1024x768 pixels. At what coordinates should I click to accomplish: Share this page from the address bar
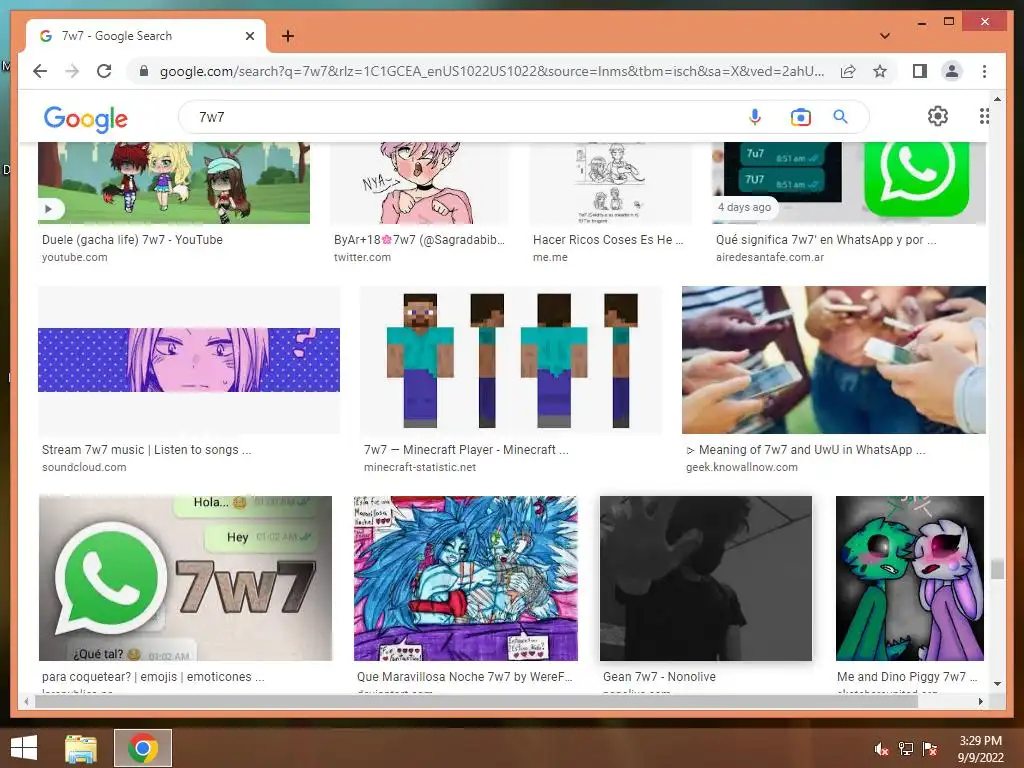(848, 71)
